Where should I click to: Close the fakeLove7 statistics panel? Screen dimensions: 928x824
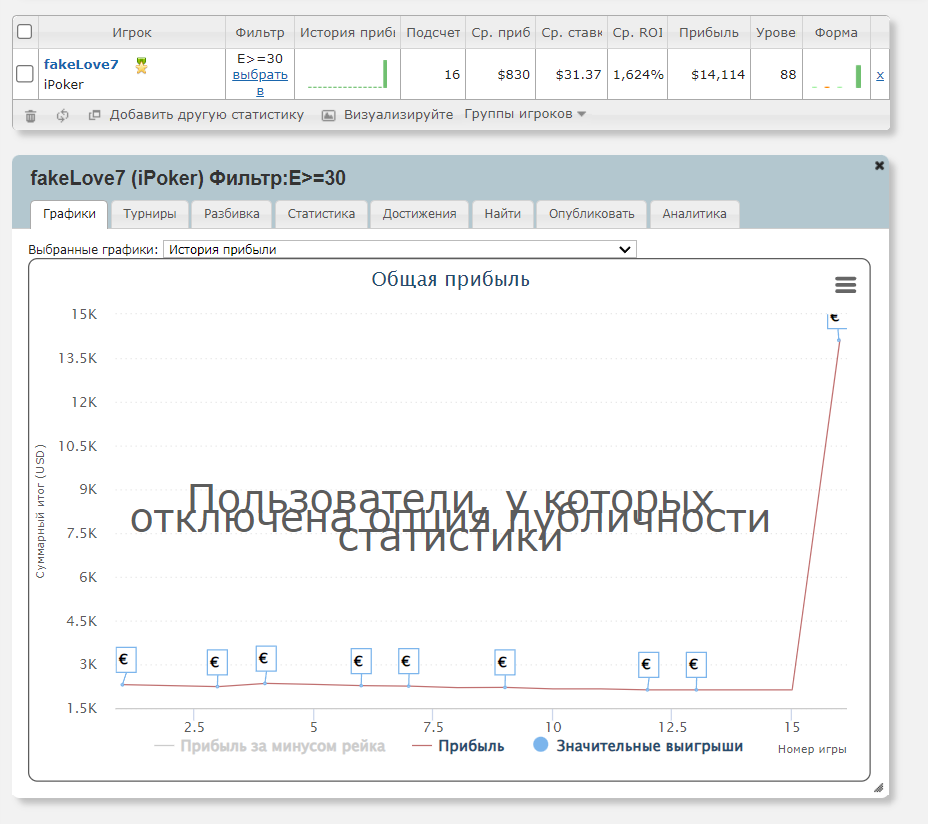[879, 166]
